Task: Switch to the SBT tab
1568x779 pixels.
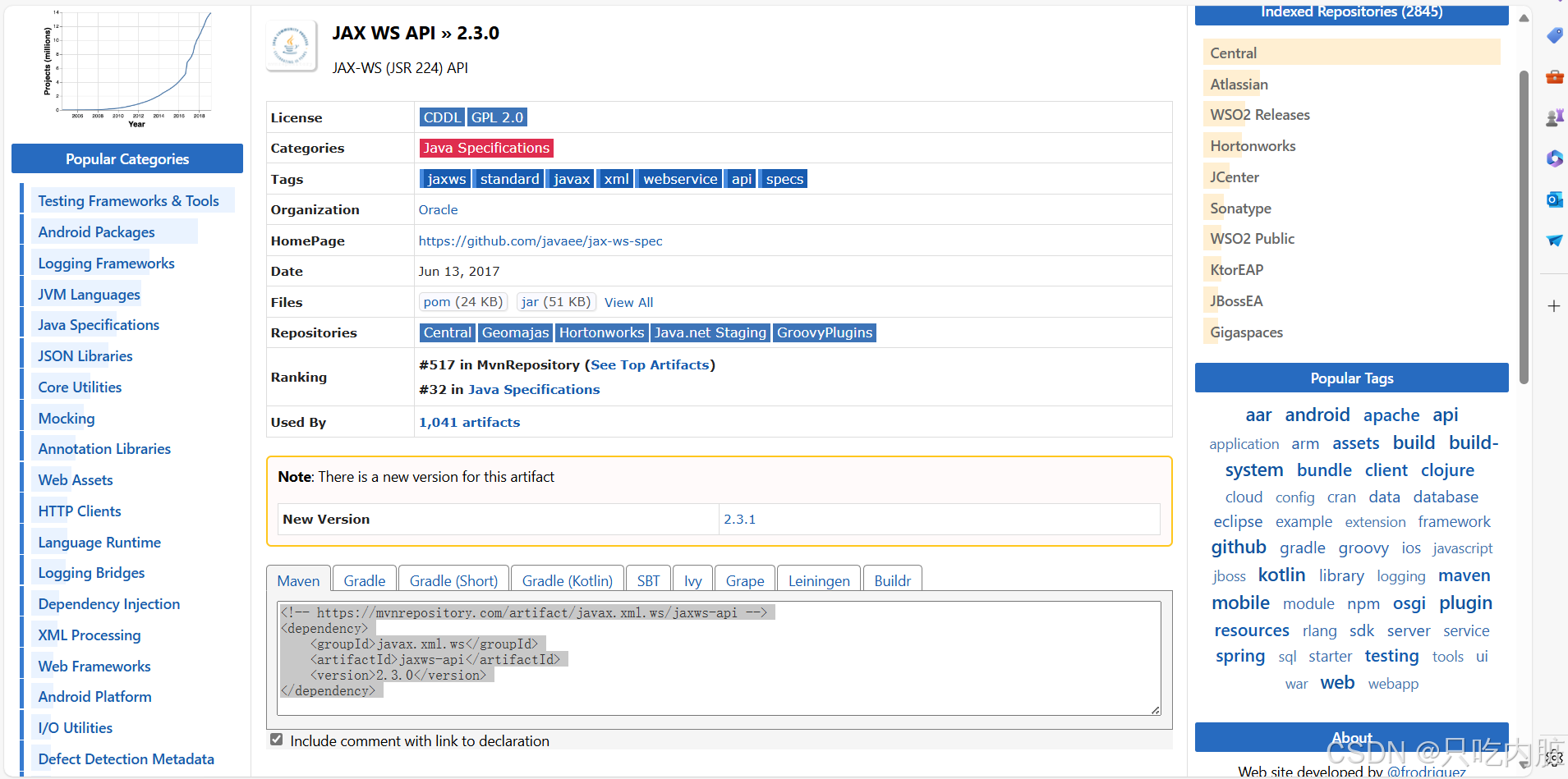Action: 649,580
